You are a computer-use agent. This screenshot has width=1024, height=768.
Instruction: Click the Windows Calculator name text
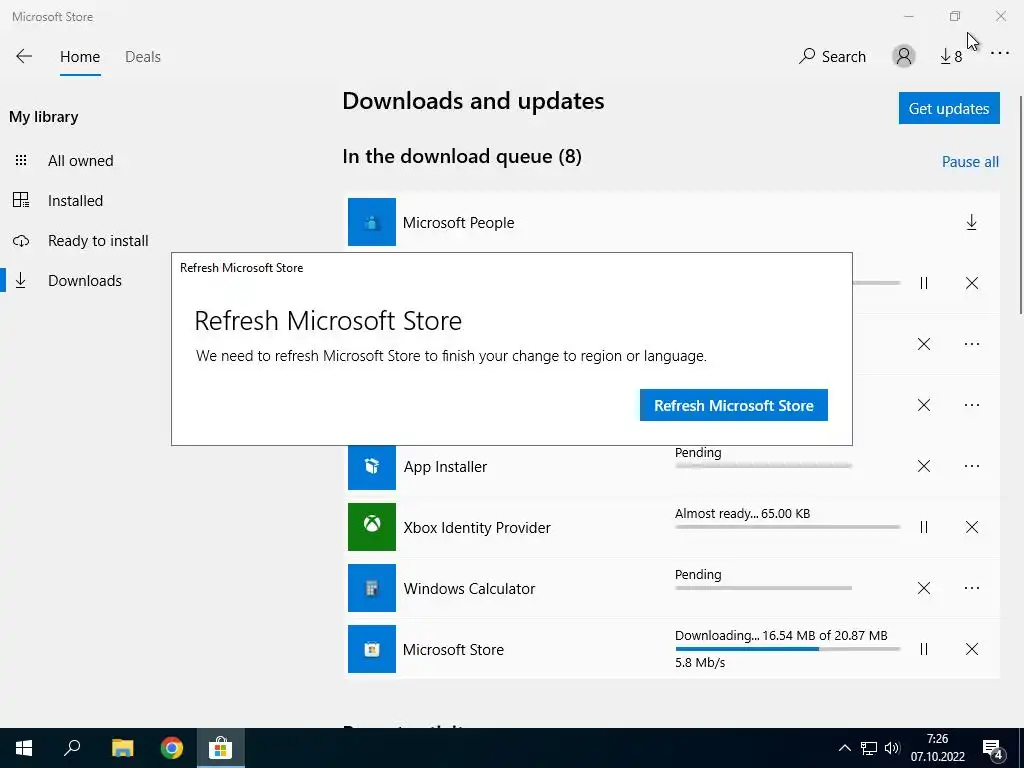tap(469, 588)
